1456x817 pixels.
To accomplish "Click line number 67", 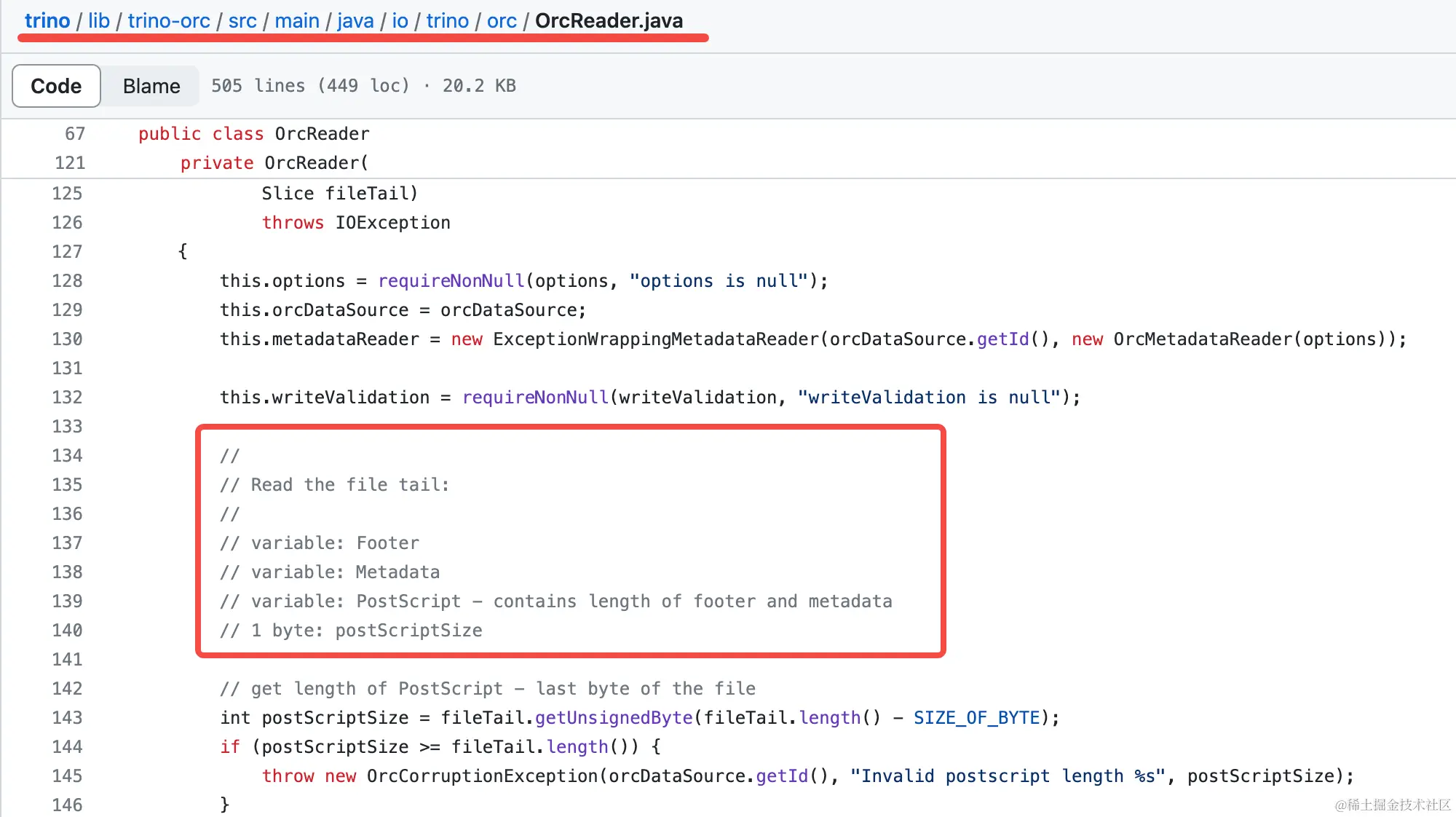I will [75, 134].
